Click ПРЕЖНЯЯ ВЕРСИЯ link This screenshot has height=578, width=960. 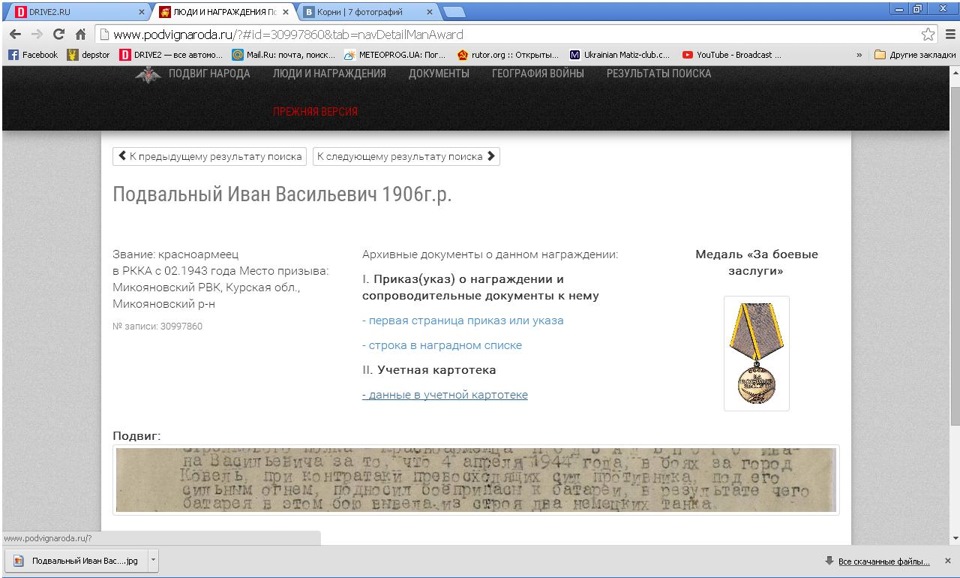pos(315,111)
